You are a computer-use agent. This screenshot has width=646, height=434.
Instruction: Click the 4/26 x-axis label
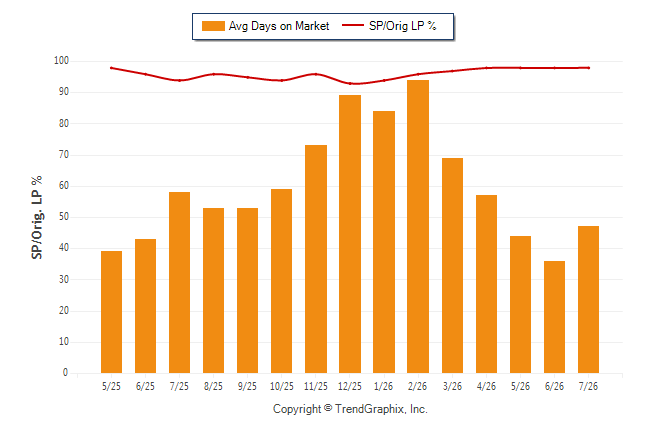click(486, 386)
